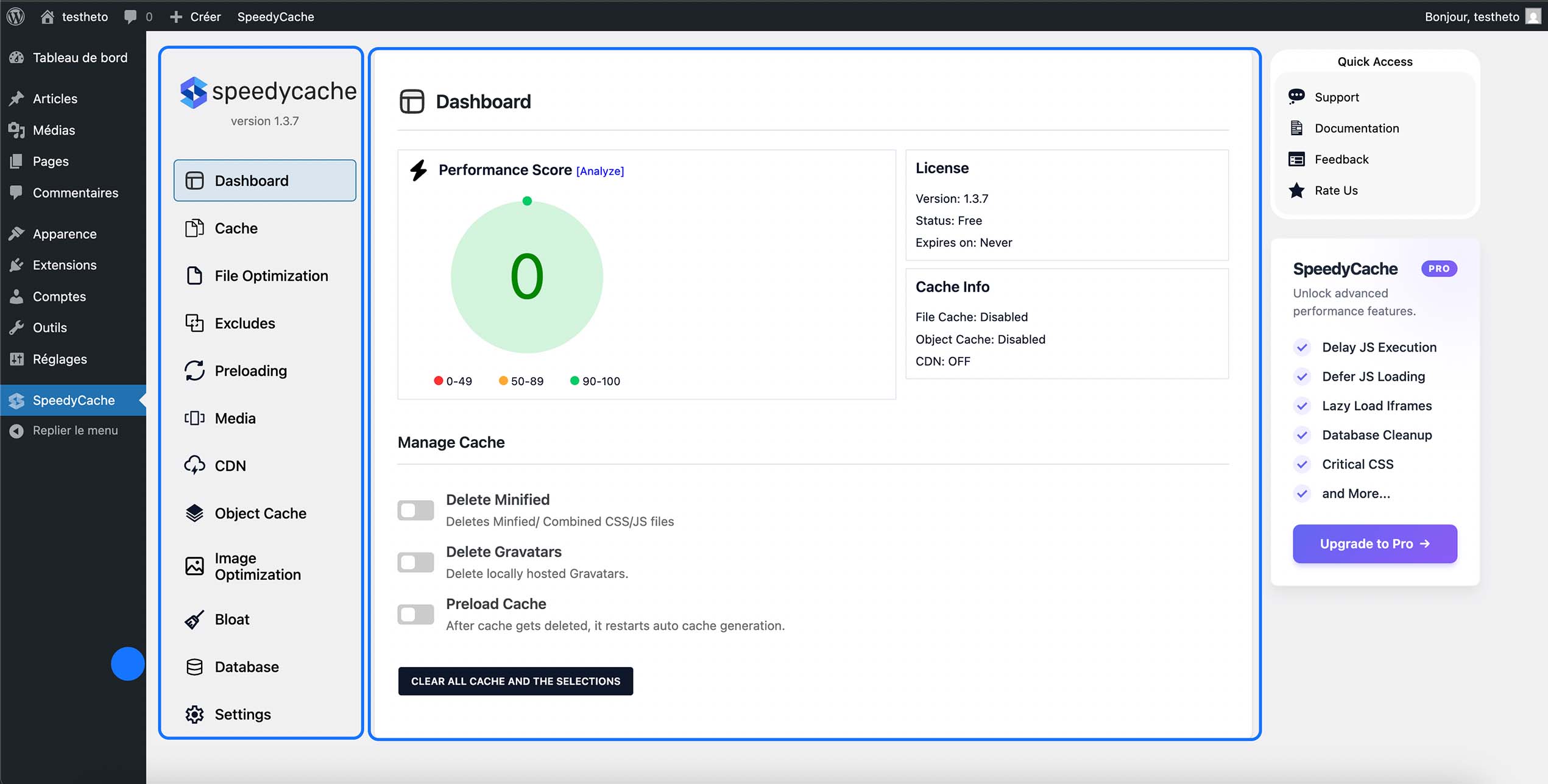Open Object Cache settings
Screen dimensions: 1548x784
260,513
